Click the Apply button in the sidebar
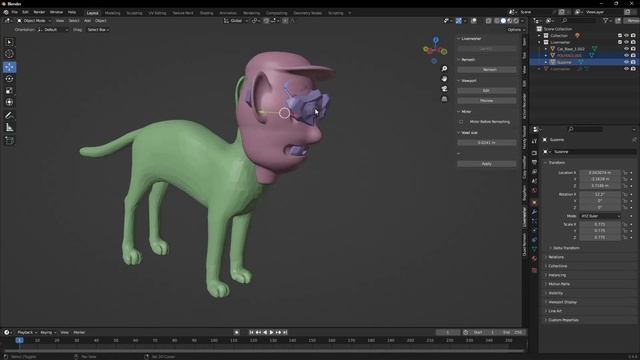 point(487,164)
